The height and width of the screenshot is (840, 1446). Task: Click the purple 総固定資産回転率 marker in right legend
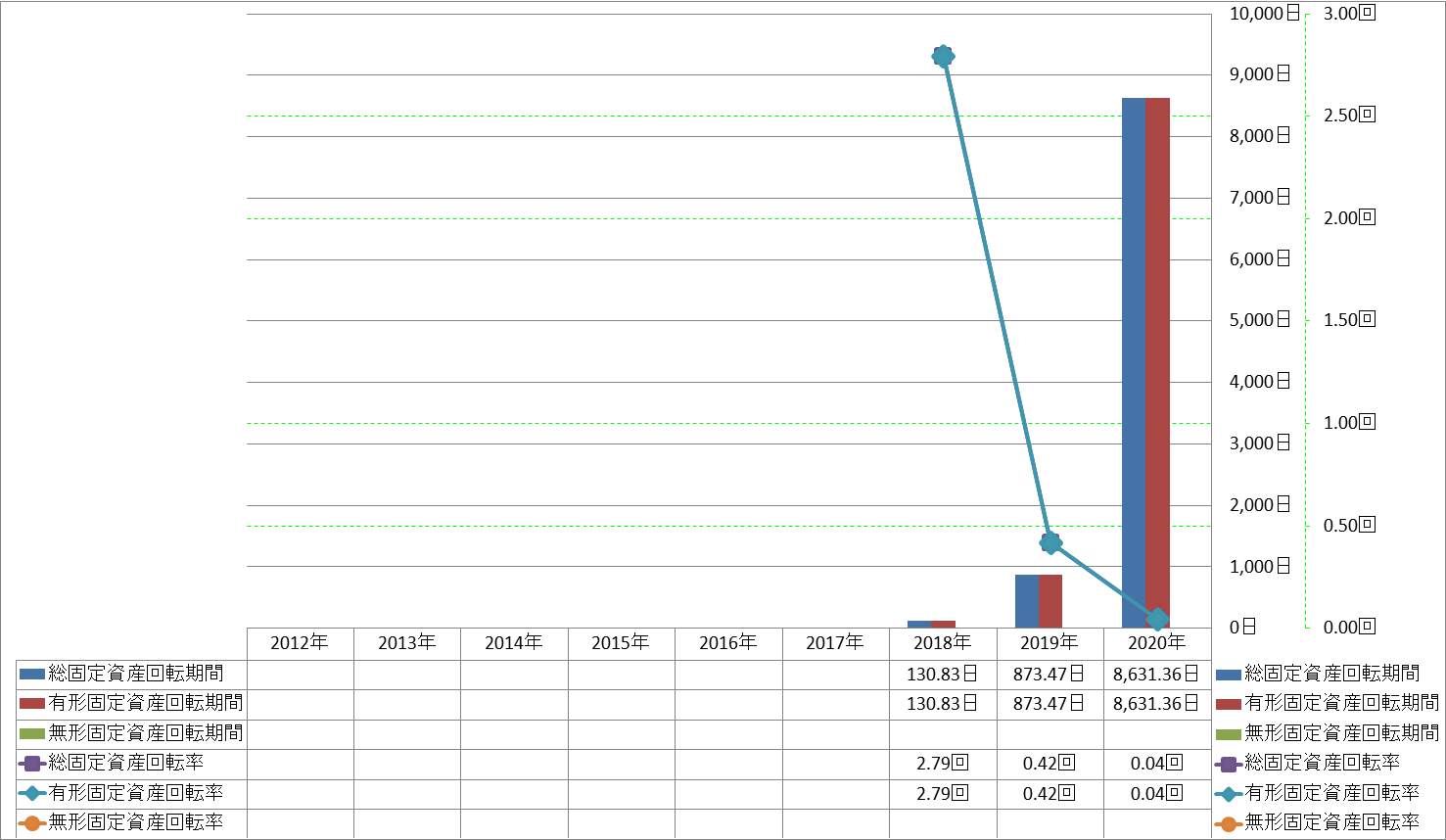click(1229, 764)
